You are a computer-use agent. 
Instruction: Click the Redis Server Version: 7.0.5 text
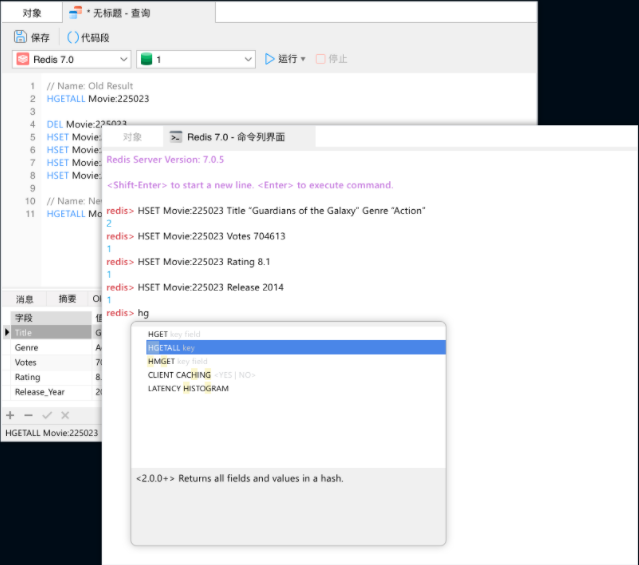tap(165, 159)
